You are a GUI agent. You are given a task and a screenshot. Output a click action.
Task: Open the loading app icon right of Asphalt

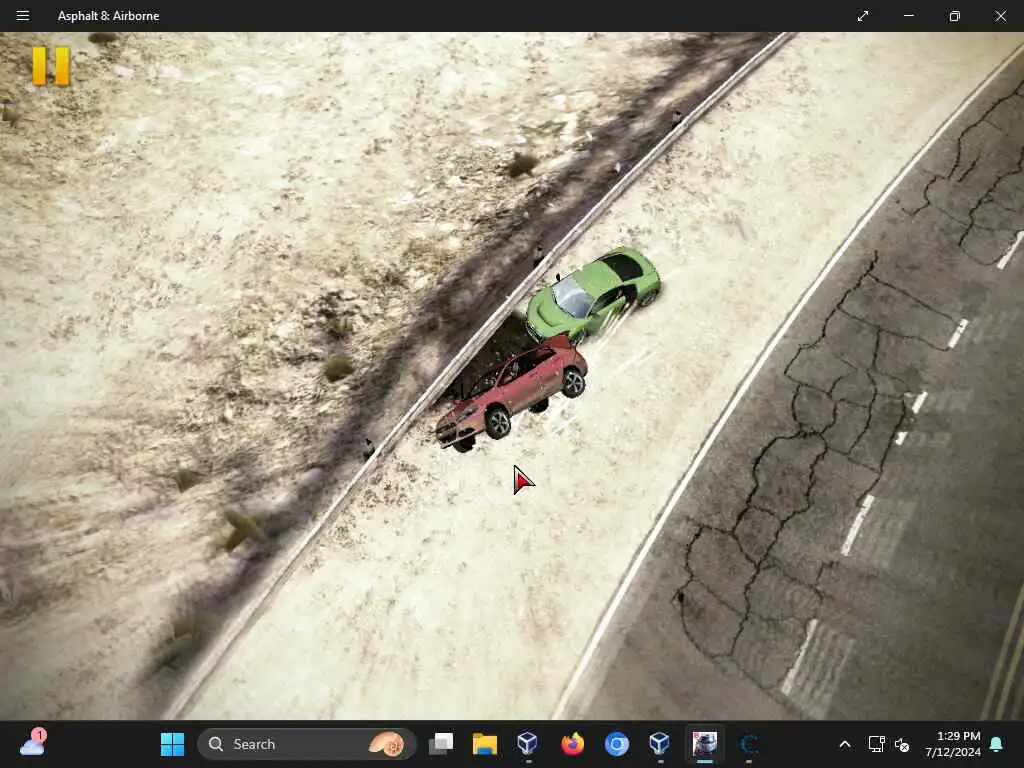coord(749,744)
